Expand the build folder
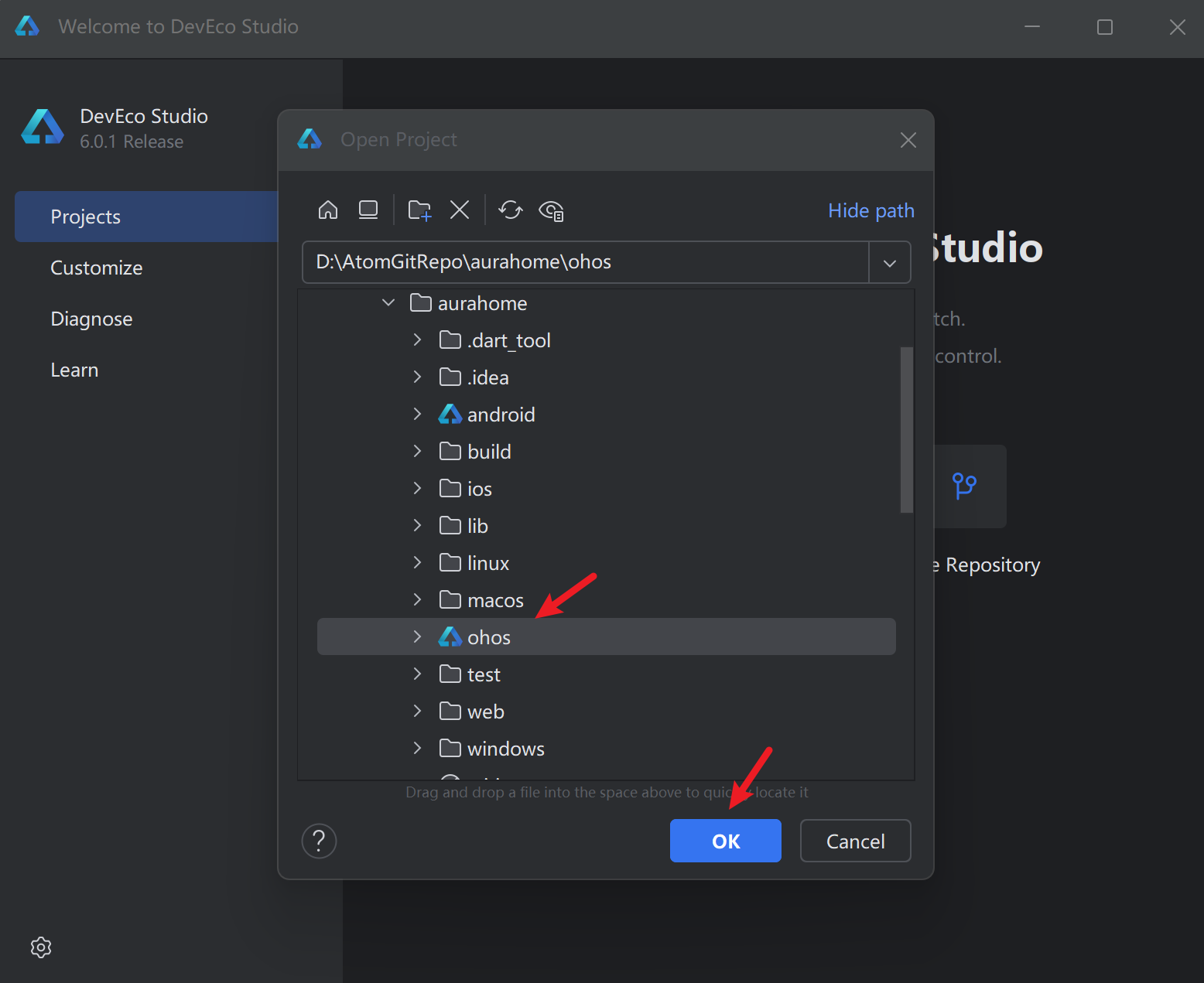The width and height of the screenshot is (1204, 983). point(417,451)
